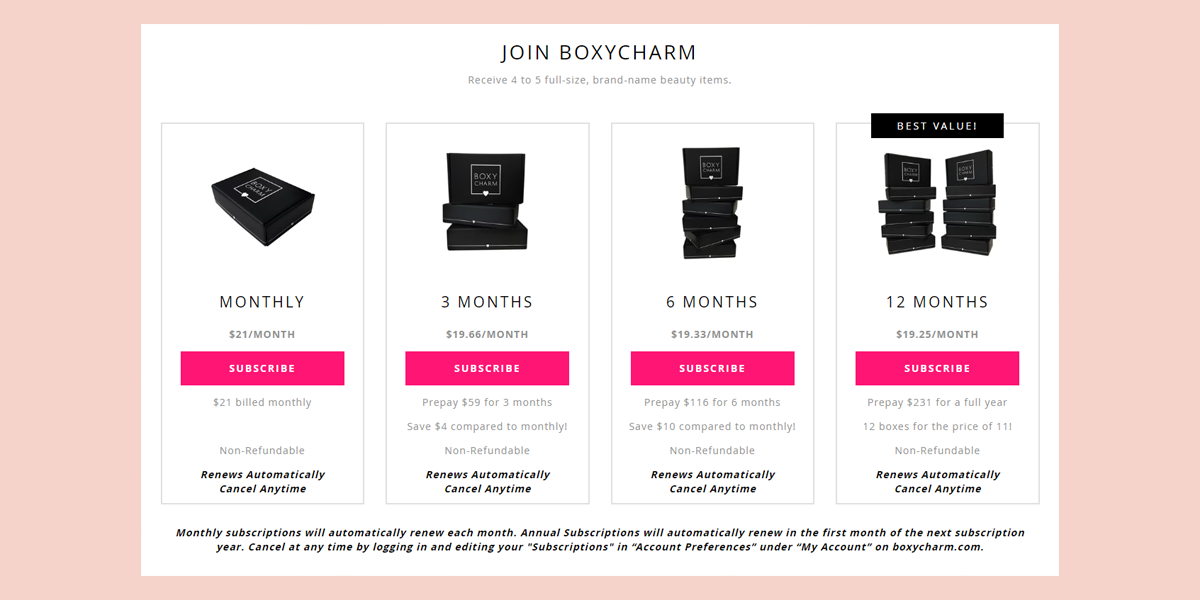This screenshot has width=1200, height=600.
Task: Click 'Prepay $59 for 3 months' text
Action: pyautogui.click(x=487, y=403)
